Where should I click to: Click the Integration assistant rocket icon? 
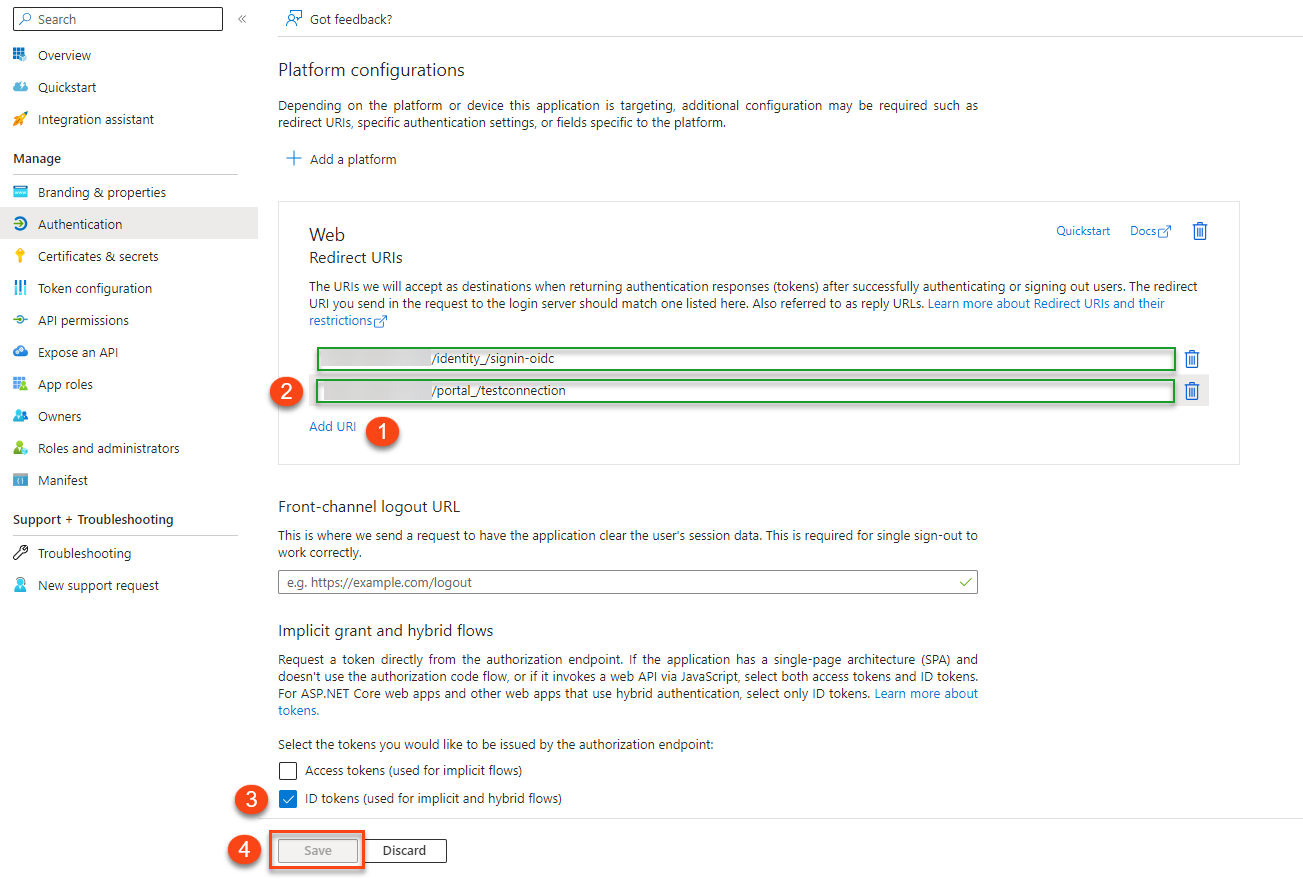pos(20,119)
